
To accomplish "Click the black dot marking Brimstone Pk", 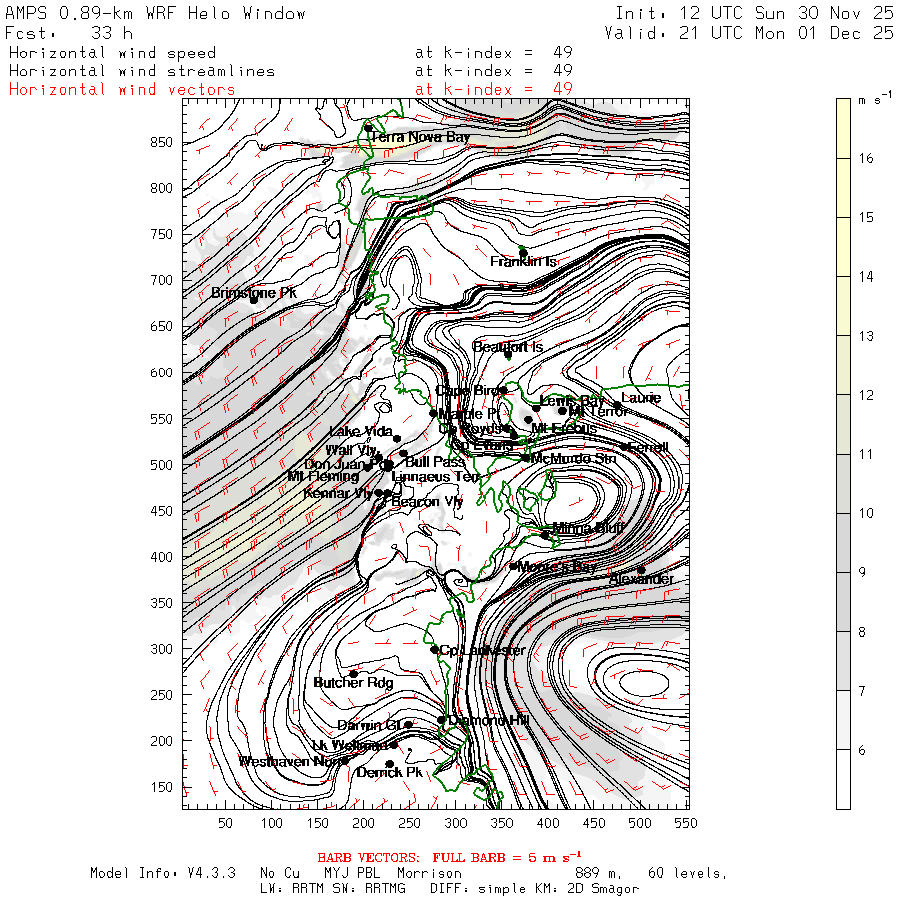I will point(254,300).
